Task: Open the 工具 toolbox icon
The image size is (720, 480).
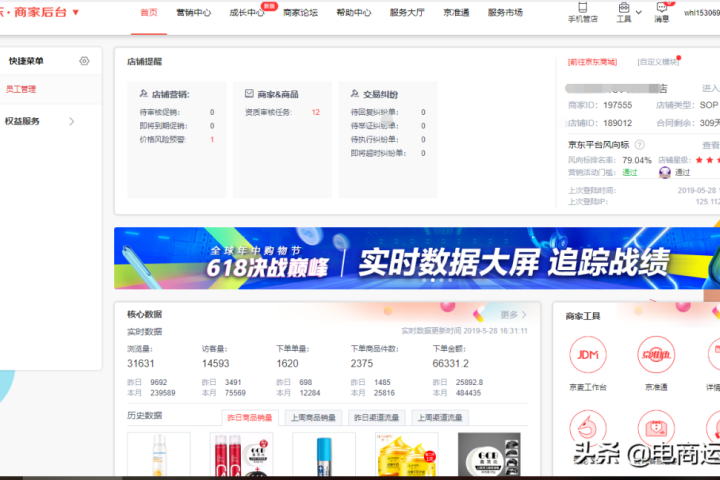Action: tap(624, 7)
